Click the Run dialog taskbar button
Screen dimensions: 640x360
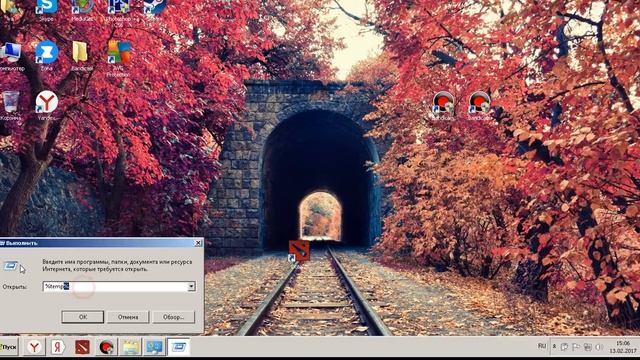[179, 347]
